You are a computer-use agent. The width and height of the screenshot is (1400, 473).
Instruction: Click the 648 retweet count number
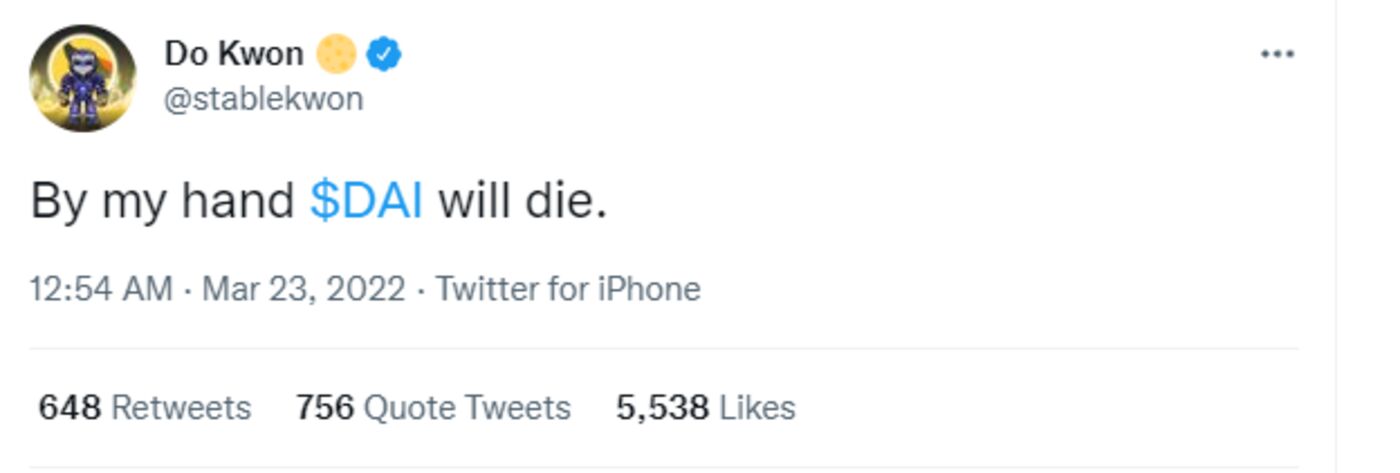pyautogui.click(x=70, y=408)
